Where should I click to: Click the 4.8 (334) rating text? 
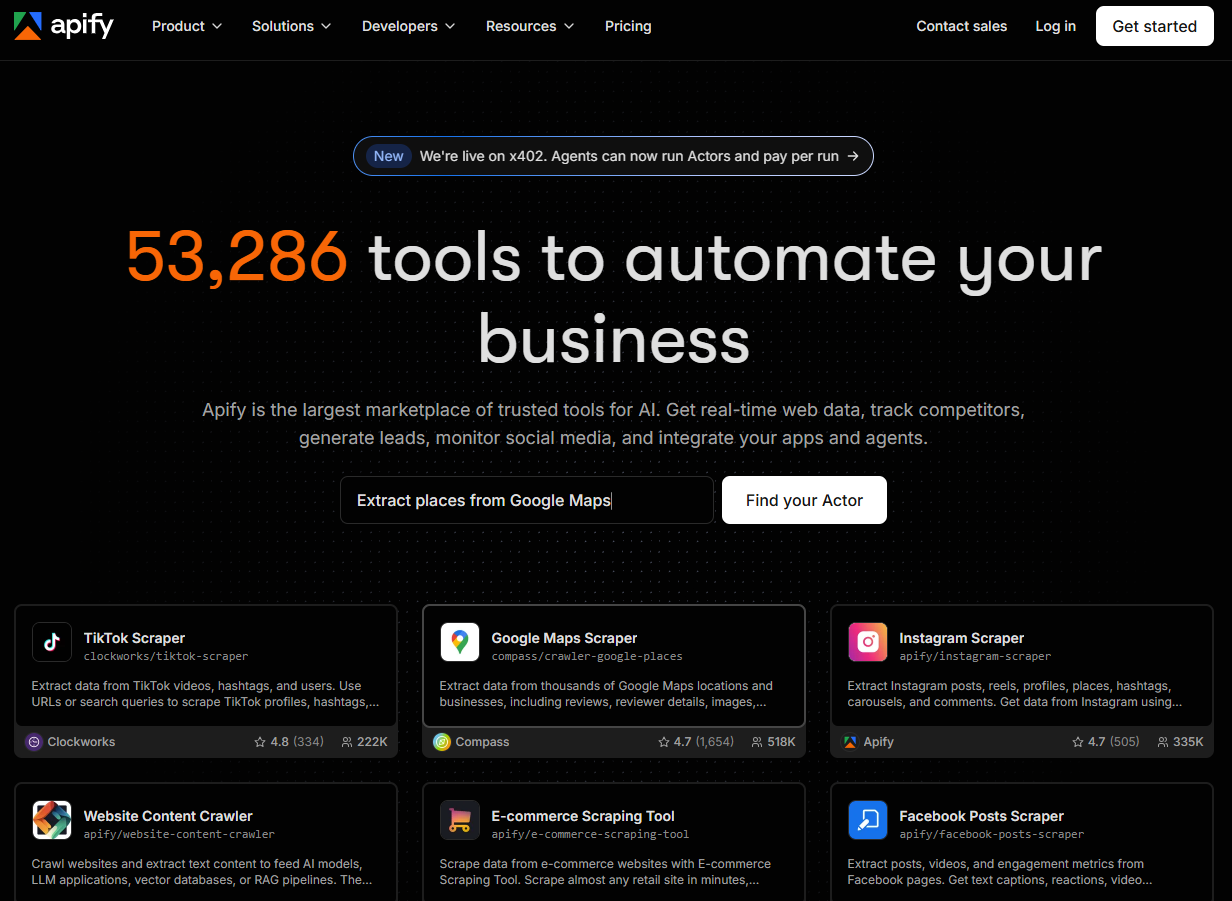click(x=297, y=742)
